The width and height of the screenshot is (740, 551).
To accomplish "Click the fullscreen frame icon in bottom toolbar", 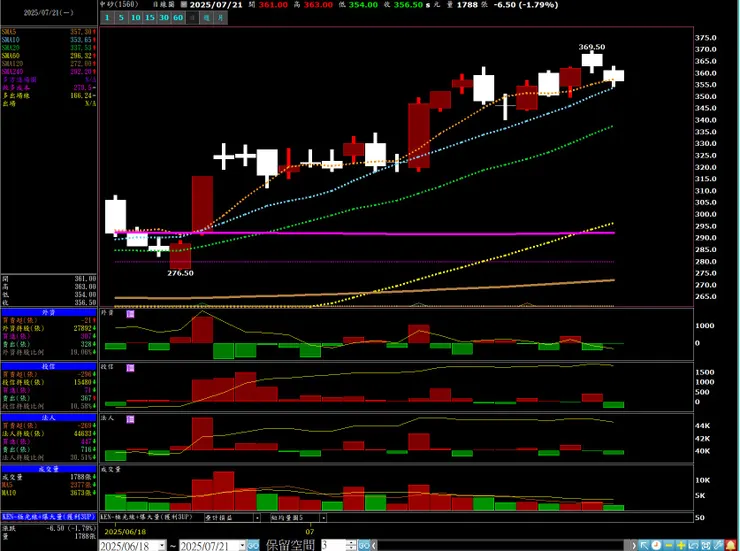I will [x=706, y=545].
